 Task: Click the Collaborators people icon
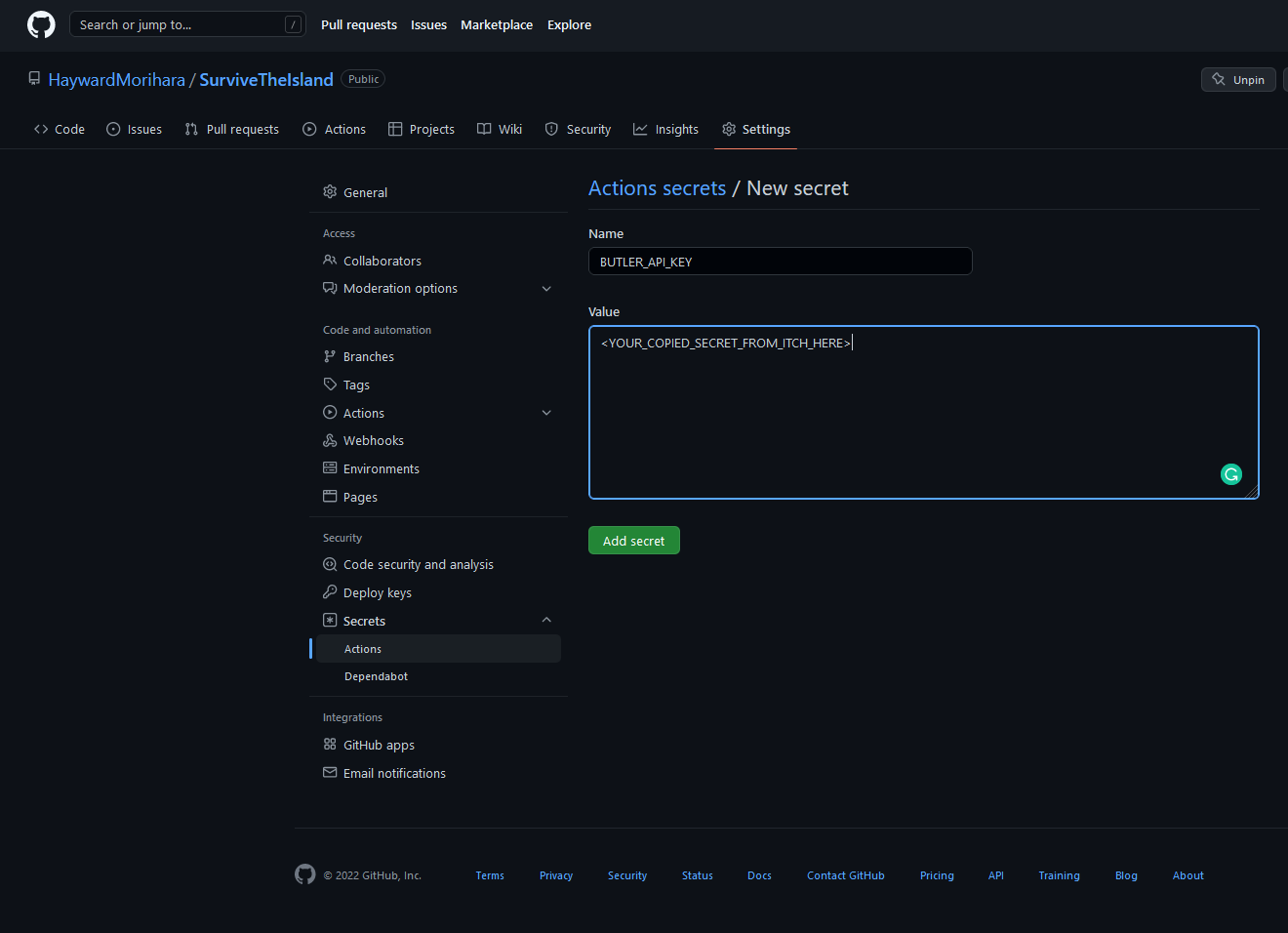(330, 261)
